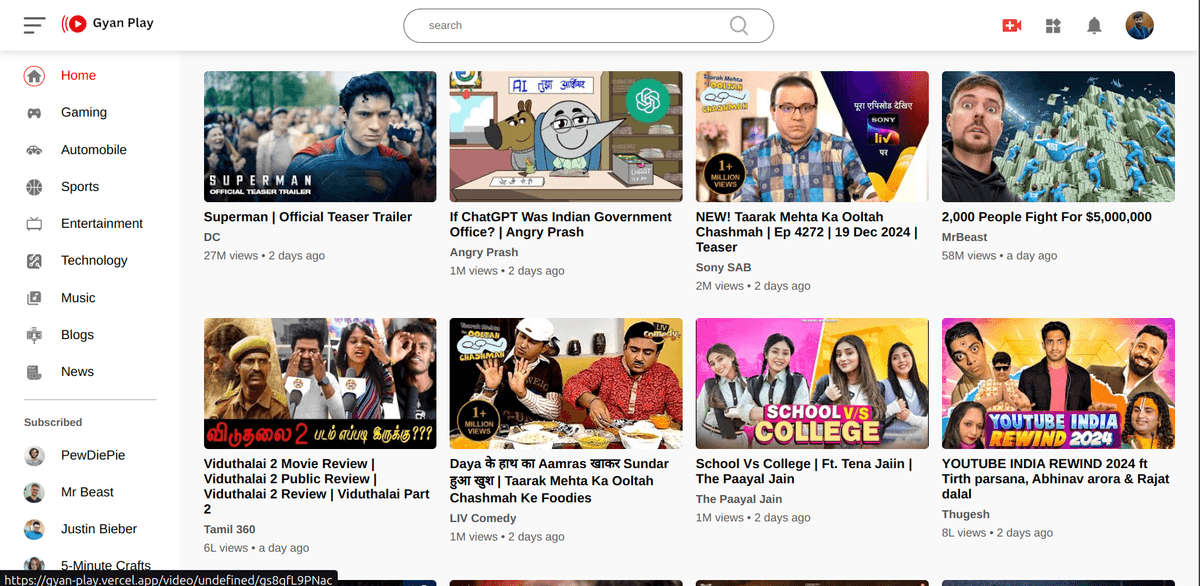Select the Sports basketball icon

[34, 187]
